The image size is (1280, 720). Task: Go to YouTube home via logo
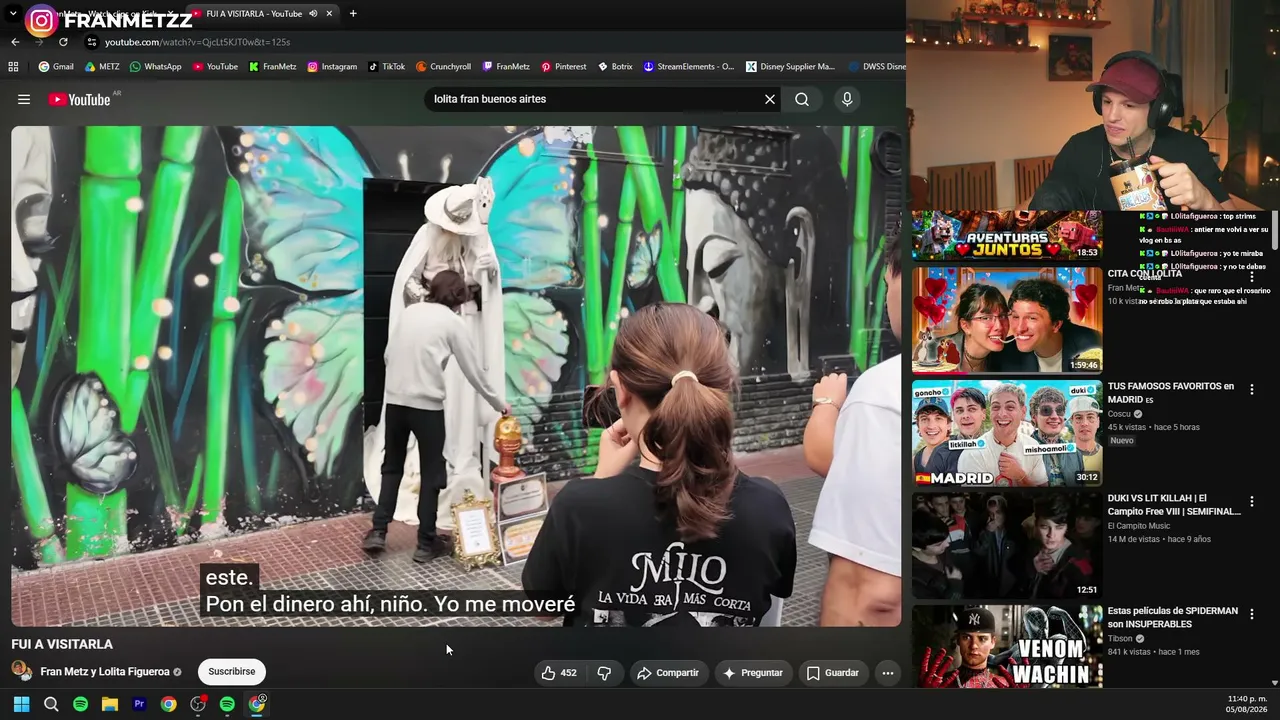[x=79, y=99]
